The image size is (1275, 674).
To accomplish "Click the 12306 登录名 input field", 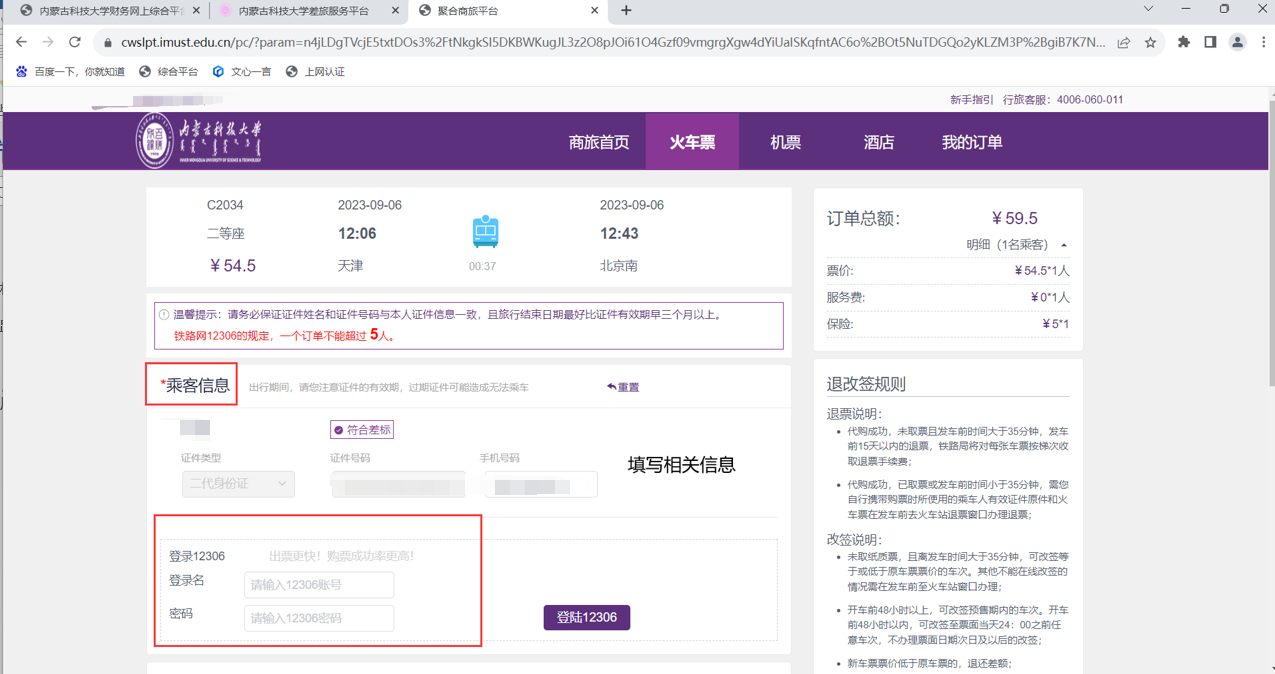I will 319,585.
